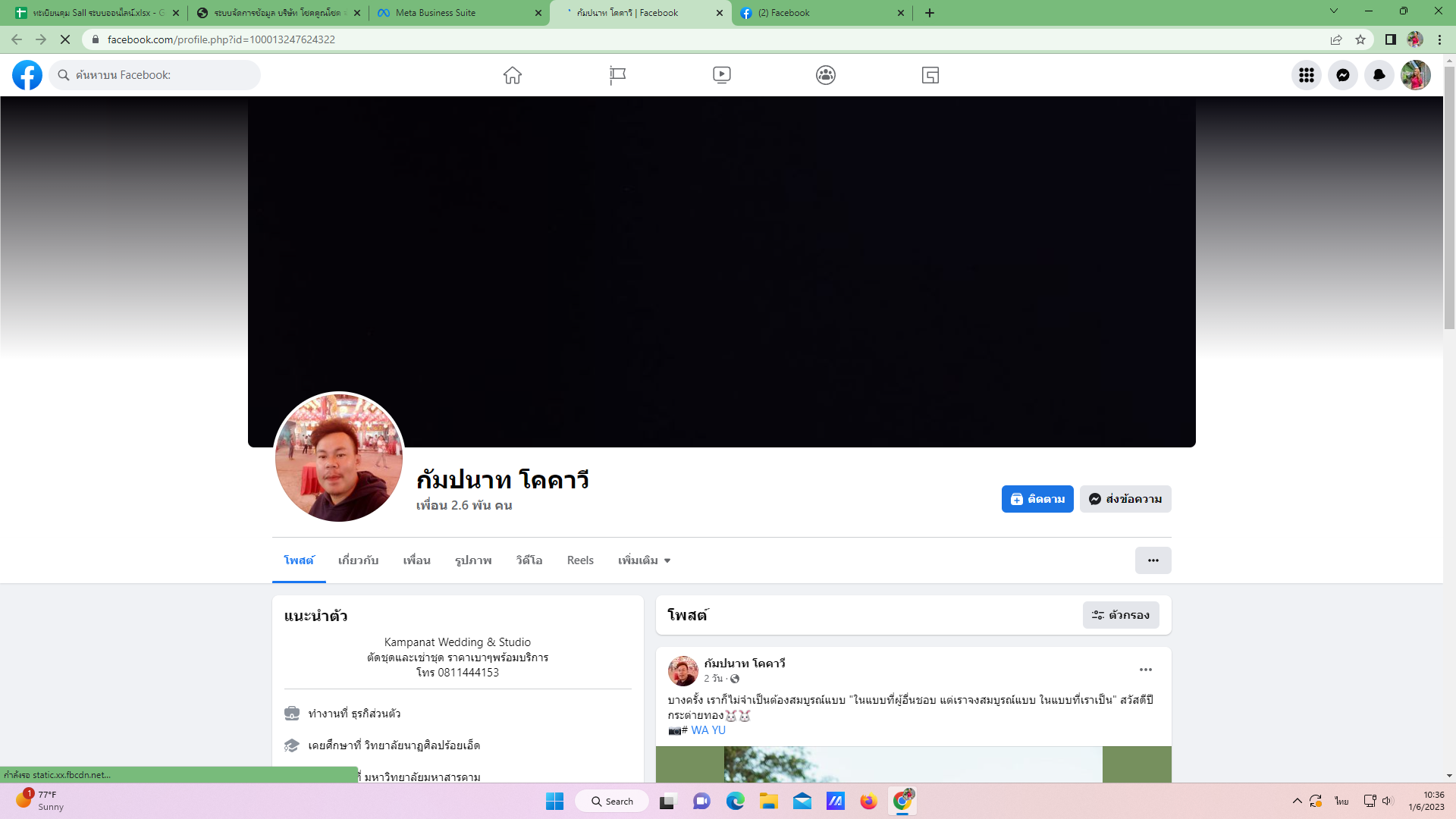Switch to the รูปภาพ tab
The width and height of the screenshot is (1456, 819).
coord(473,560)
